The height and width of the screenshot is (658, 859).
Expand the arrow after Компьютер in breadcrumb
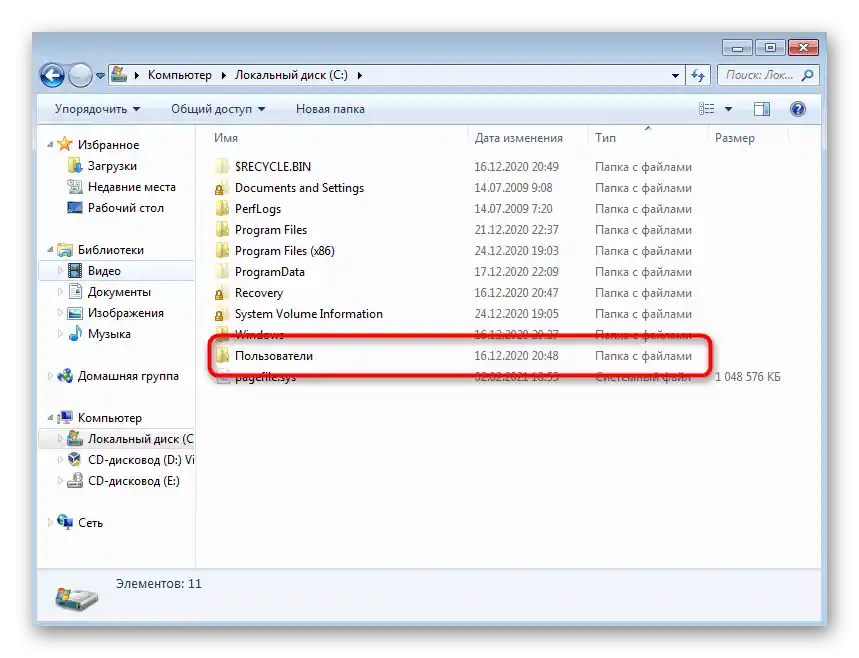click(x=224, y=75)
